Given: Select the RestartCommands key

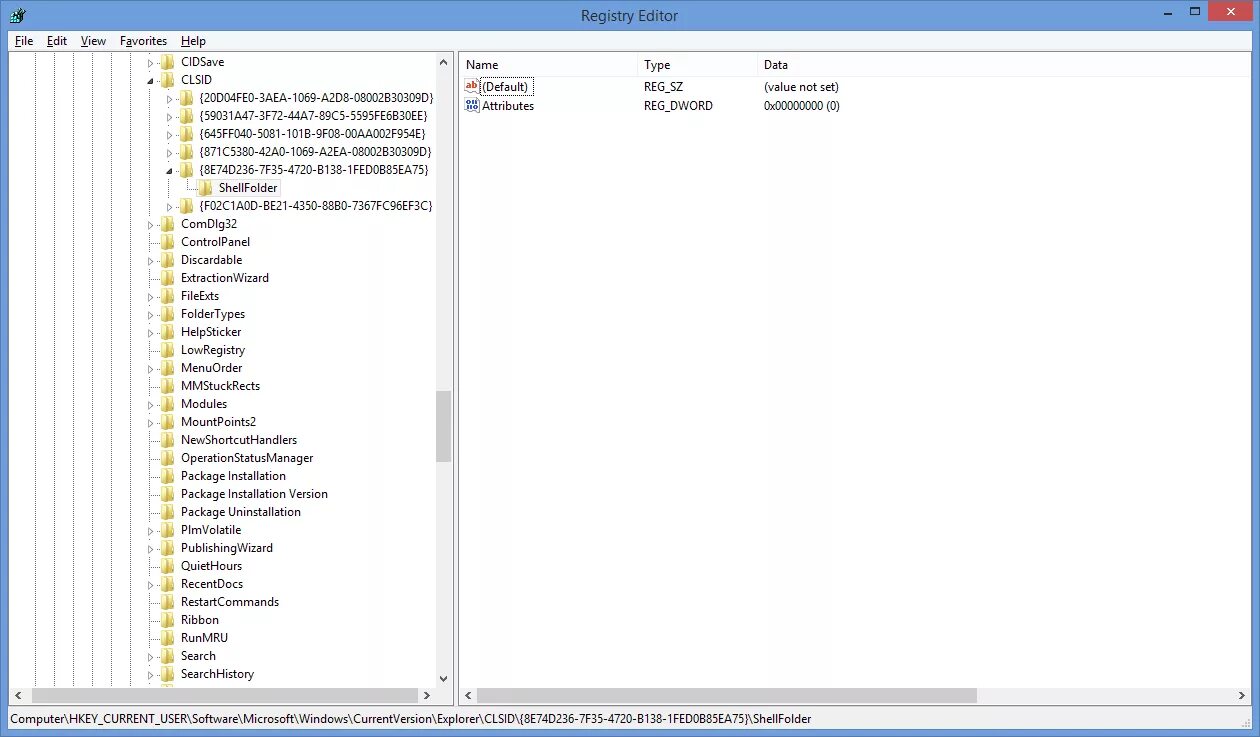Looking at the screenshot, I should click(x=229, y=602).
